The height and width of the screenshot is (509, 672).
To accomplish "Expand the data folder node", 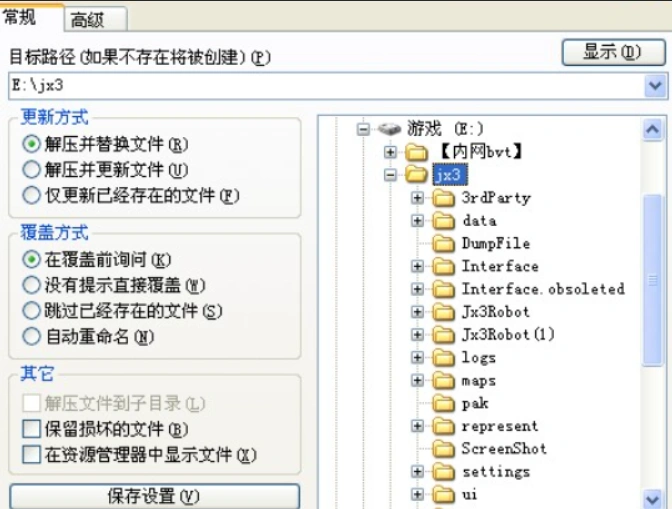I will pyautogui.click(x=418, y=221).
